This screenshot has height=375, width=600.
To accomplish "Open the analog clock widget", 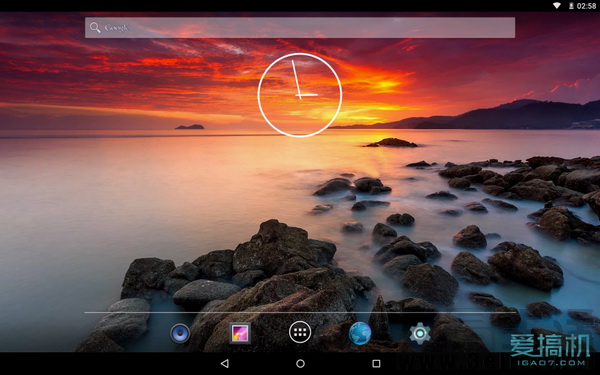I will tap(300, 95).
